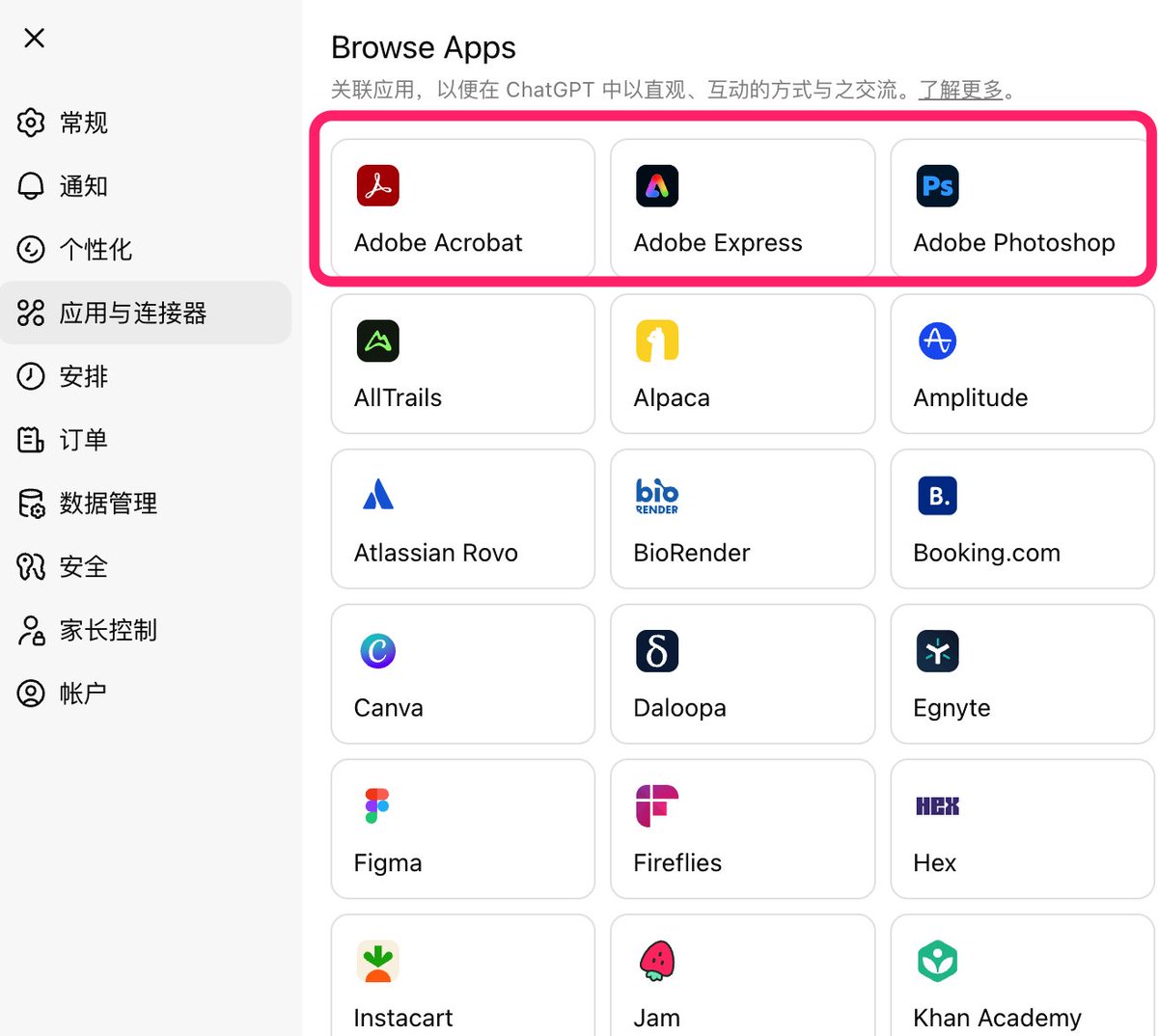The image size is (1158, 1036).
Task: Select the Egnyte name label
Action: [952, 708]
